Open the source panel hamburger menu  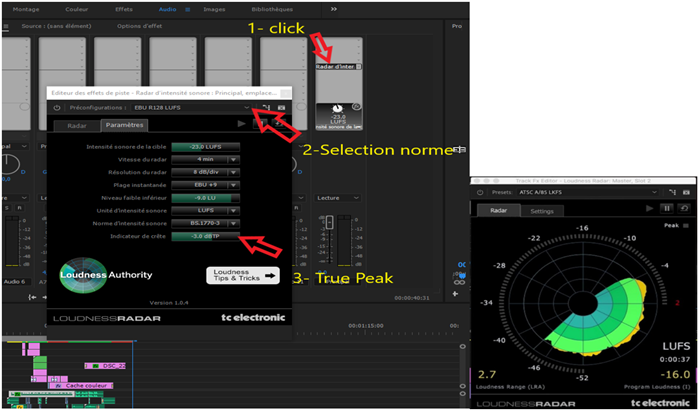pyautogui.click(x=6, y=27)
